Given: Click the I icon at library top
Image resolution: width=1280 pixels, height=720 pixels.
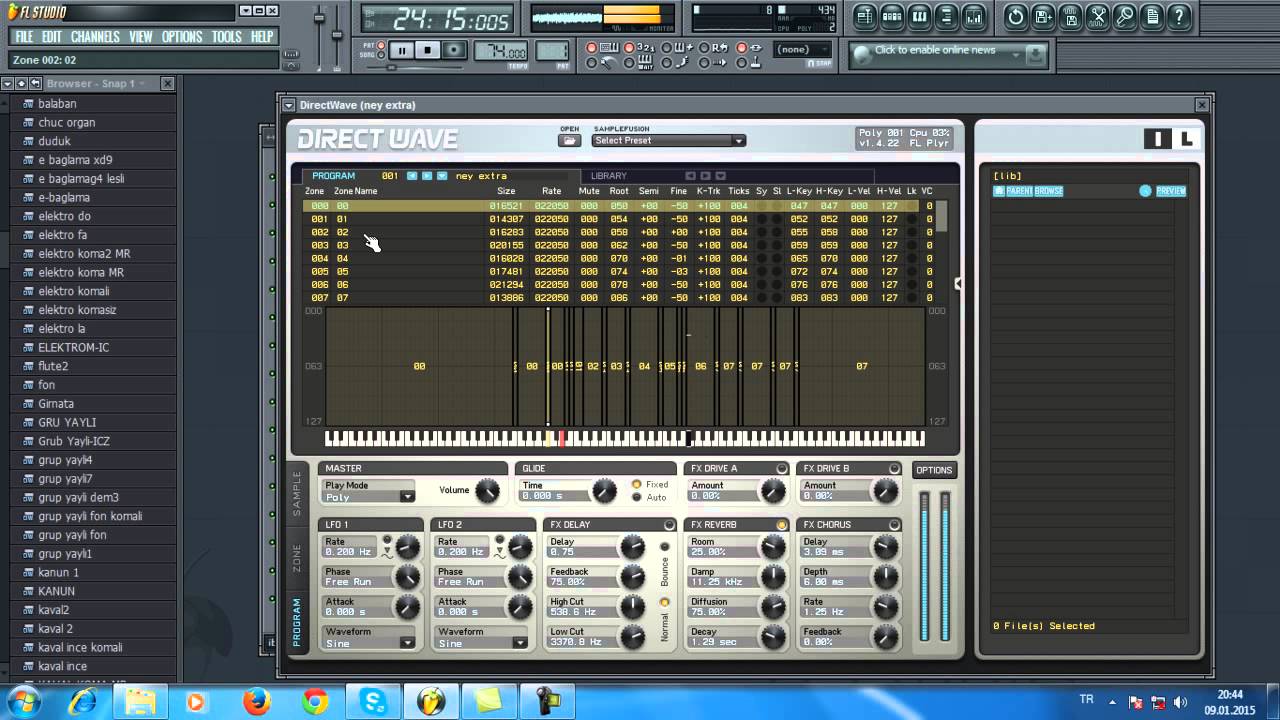Looking at the screenshot, I should pyautogui.click(x=1158, y=139).
